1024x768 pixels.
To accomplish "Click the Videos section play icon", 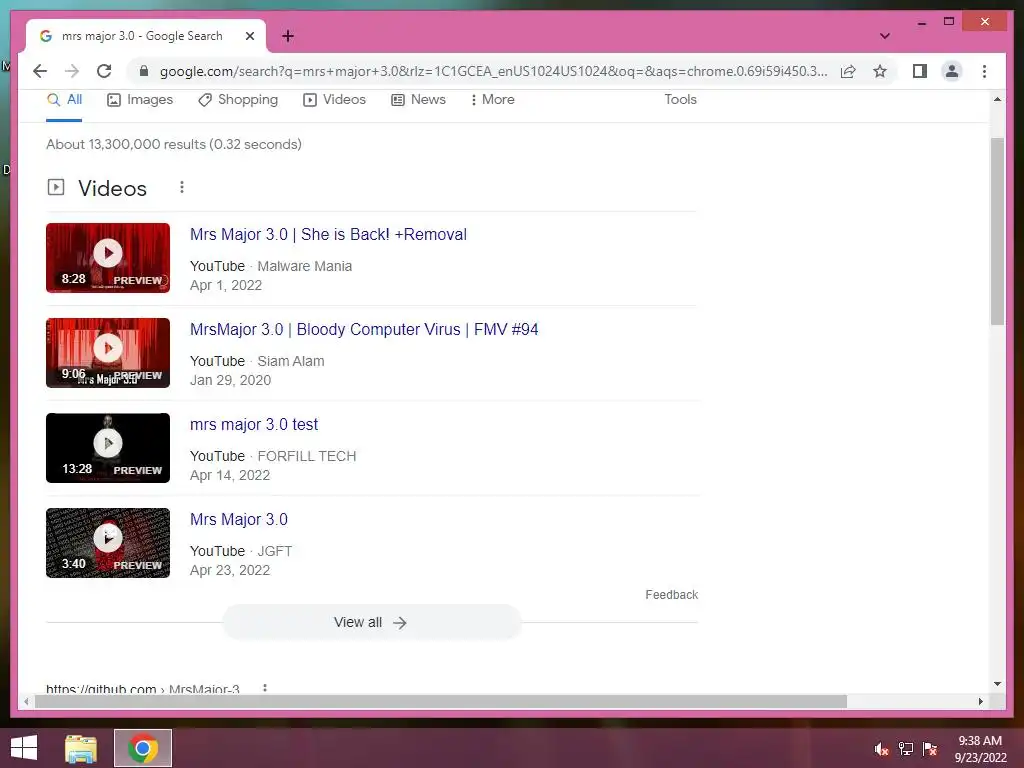I will (56, 187).
